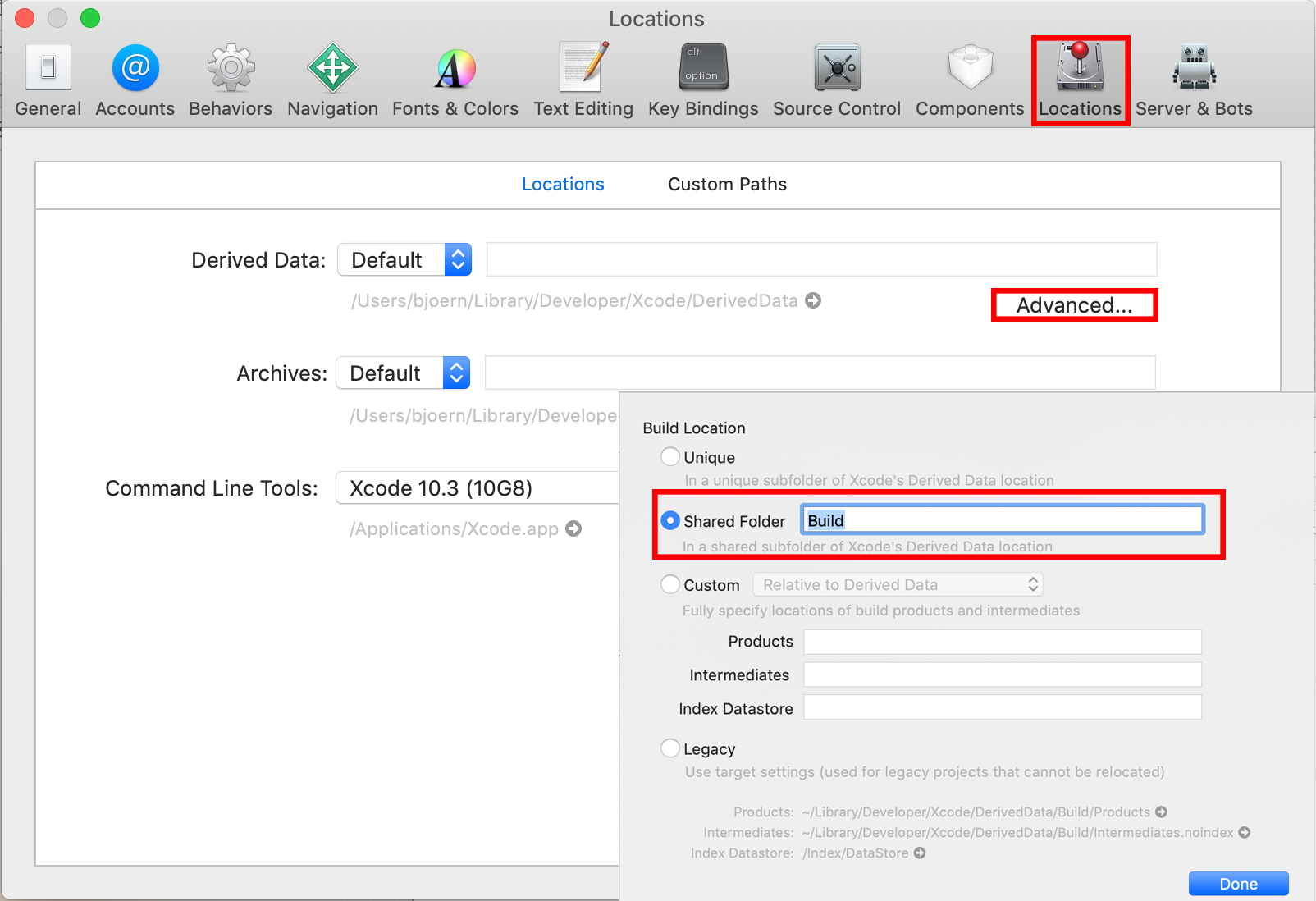Select the Unique build location radio button
1316x901 pixels.
(670, 456)
